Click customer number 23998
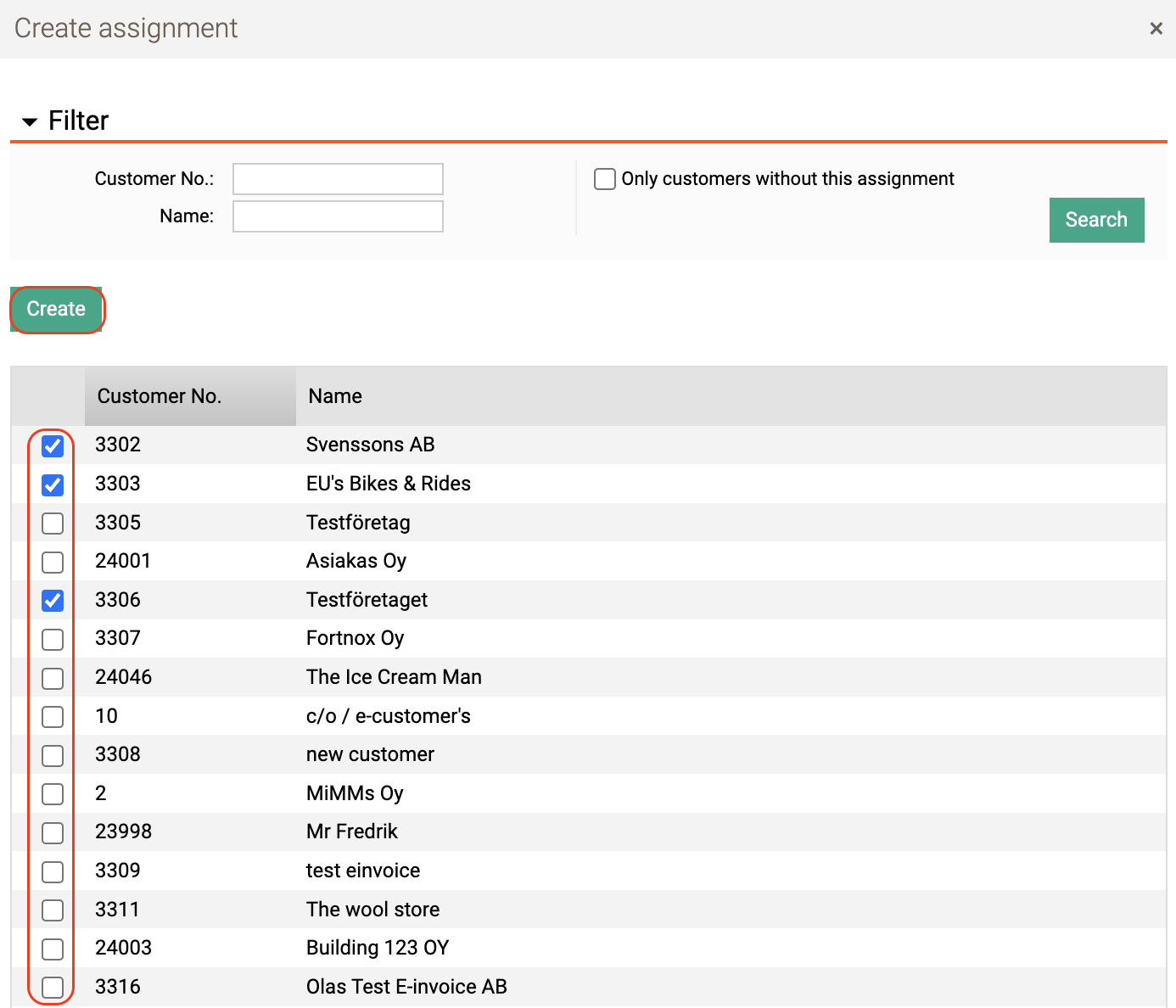 click(123, 832)
